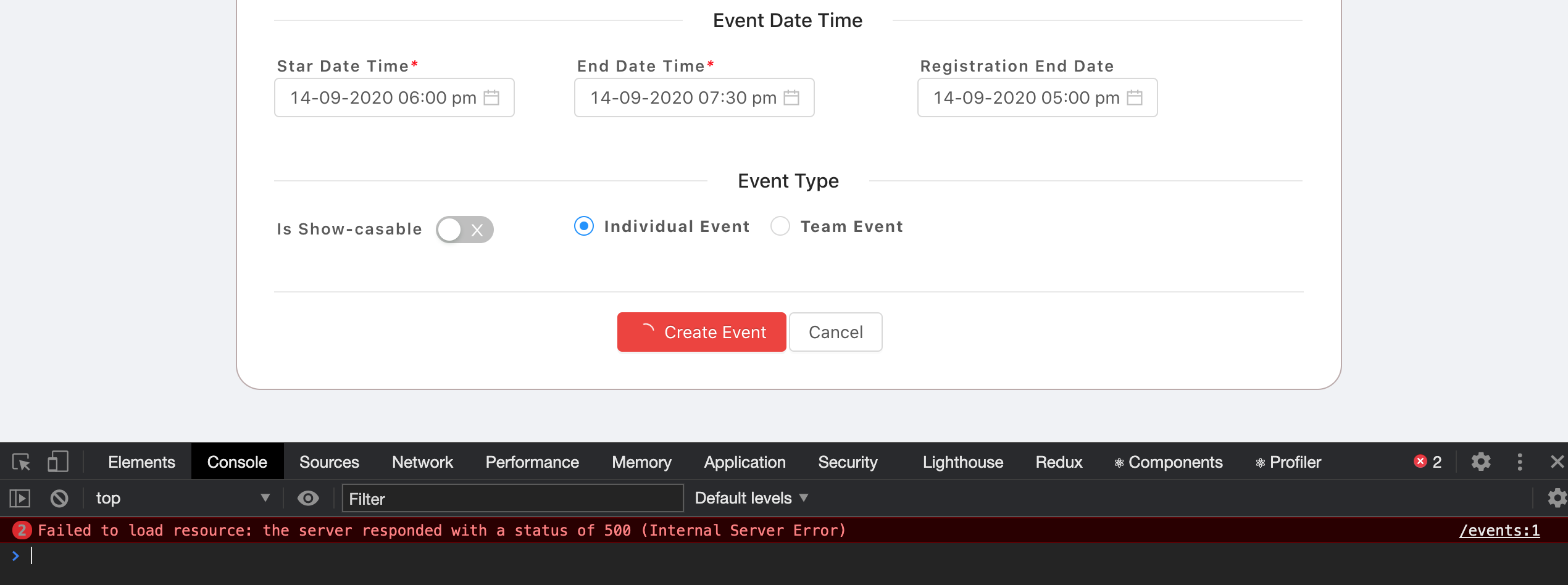Screen dimensions: 1568x585
Task: Open the Performance tab
Action: [532, 462]
